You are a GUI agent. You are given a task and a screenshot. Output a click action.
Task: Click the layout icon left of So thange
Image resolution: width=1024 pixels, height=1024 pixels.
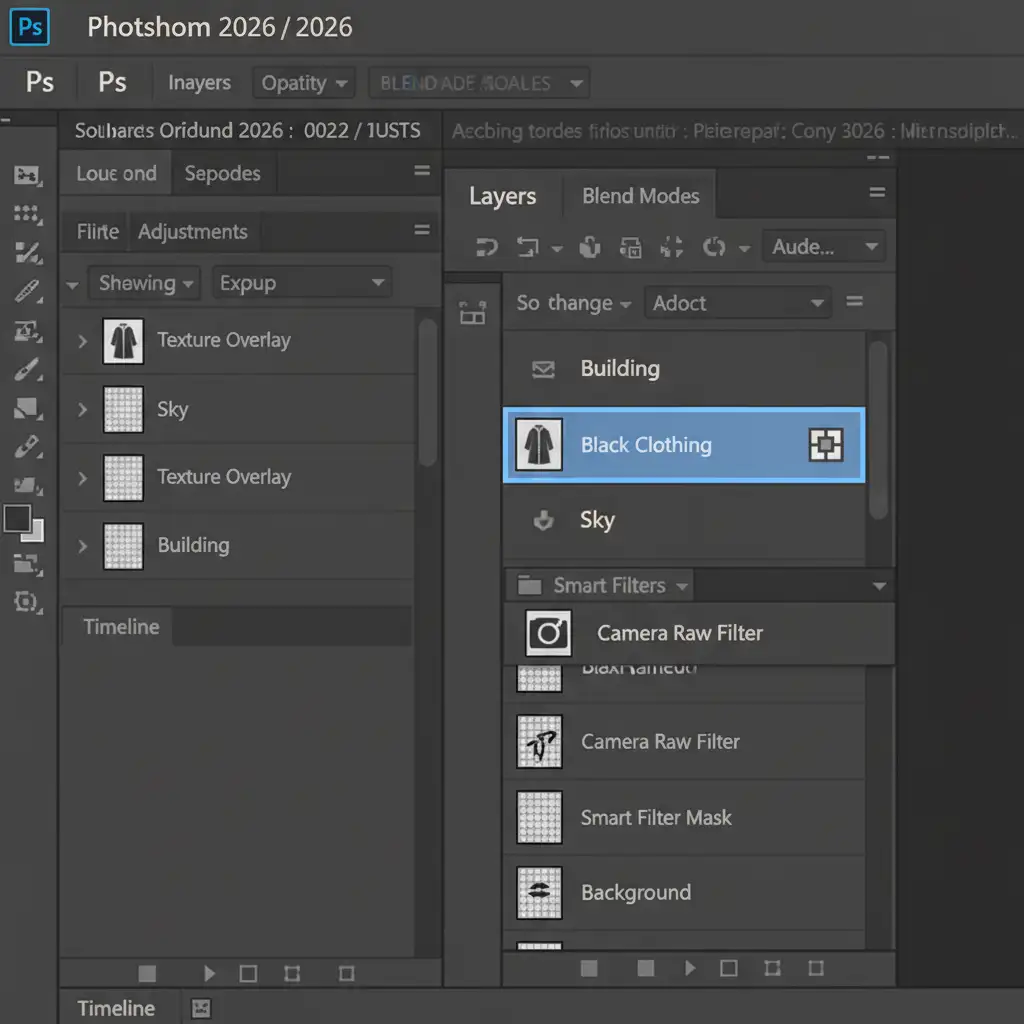[x=471, y=313]
